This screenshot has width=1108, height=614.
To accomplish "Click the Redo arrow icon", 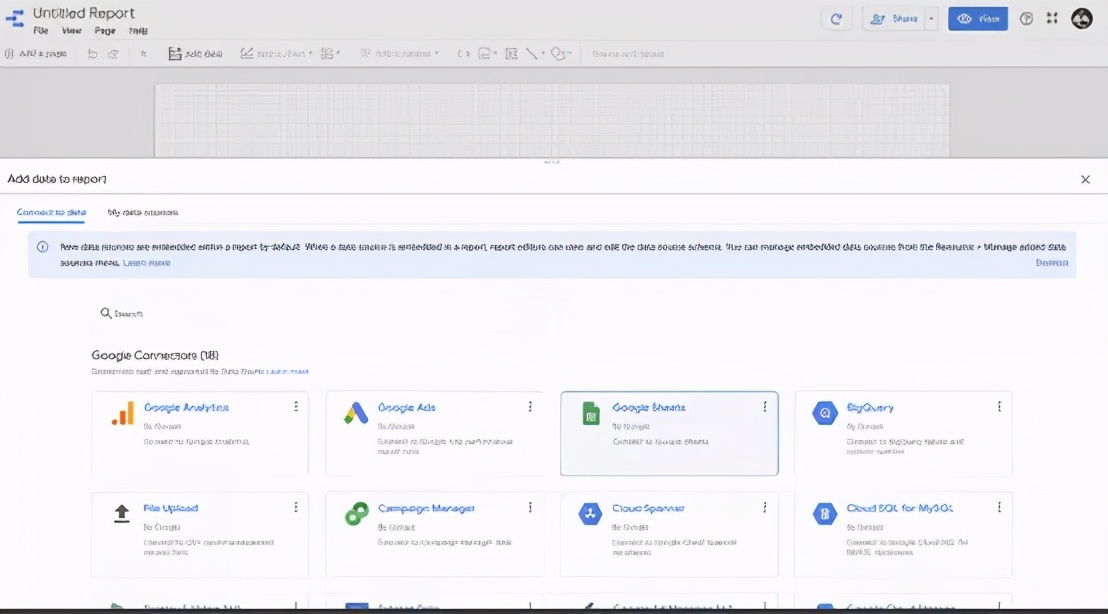I will 113,54.
